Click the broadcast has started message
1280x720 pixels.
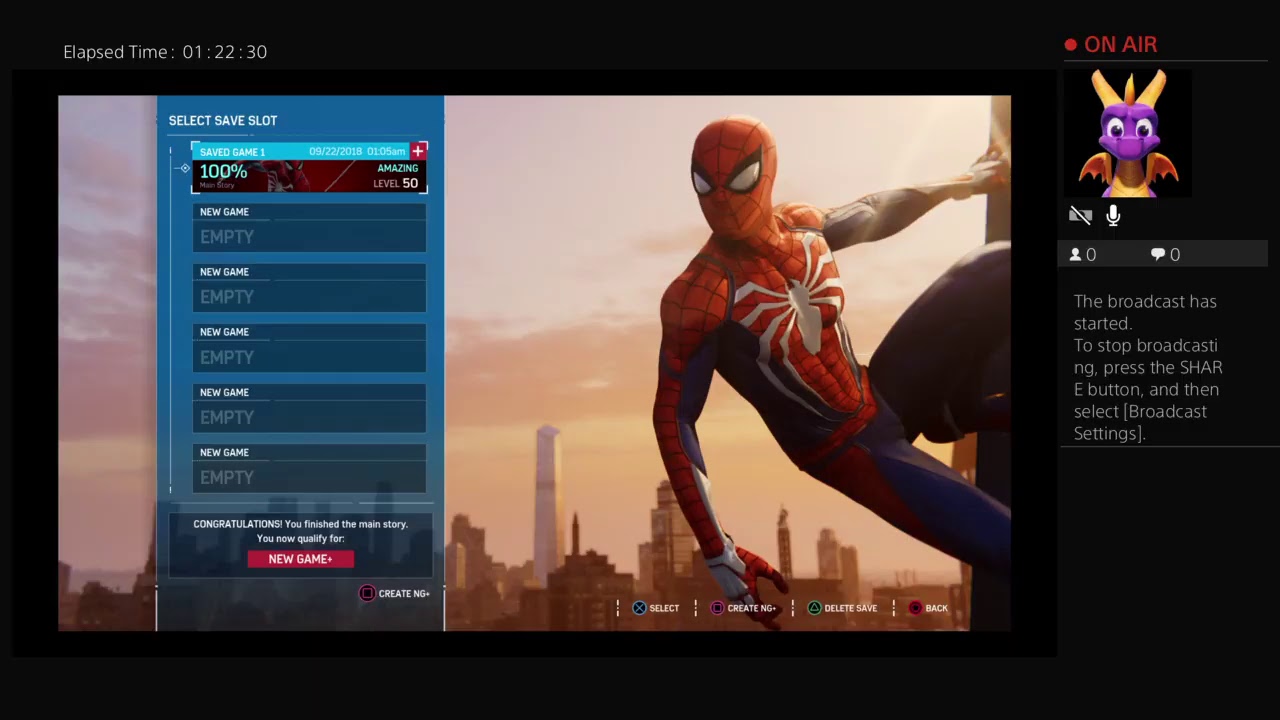coord(1148,367)
